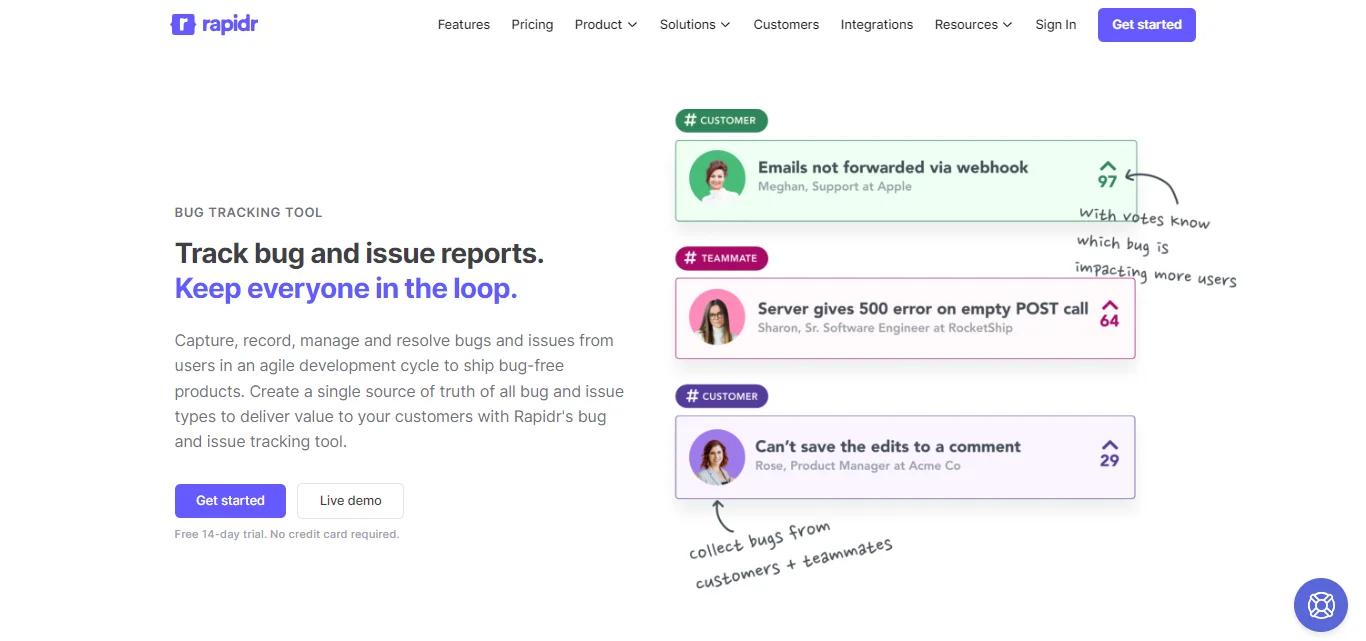Click 'Free 14-day trial' note text
The width and height of the screenshot is (1366, 641).
pos(287,534)
